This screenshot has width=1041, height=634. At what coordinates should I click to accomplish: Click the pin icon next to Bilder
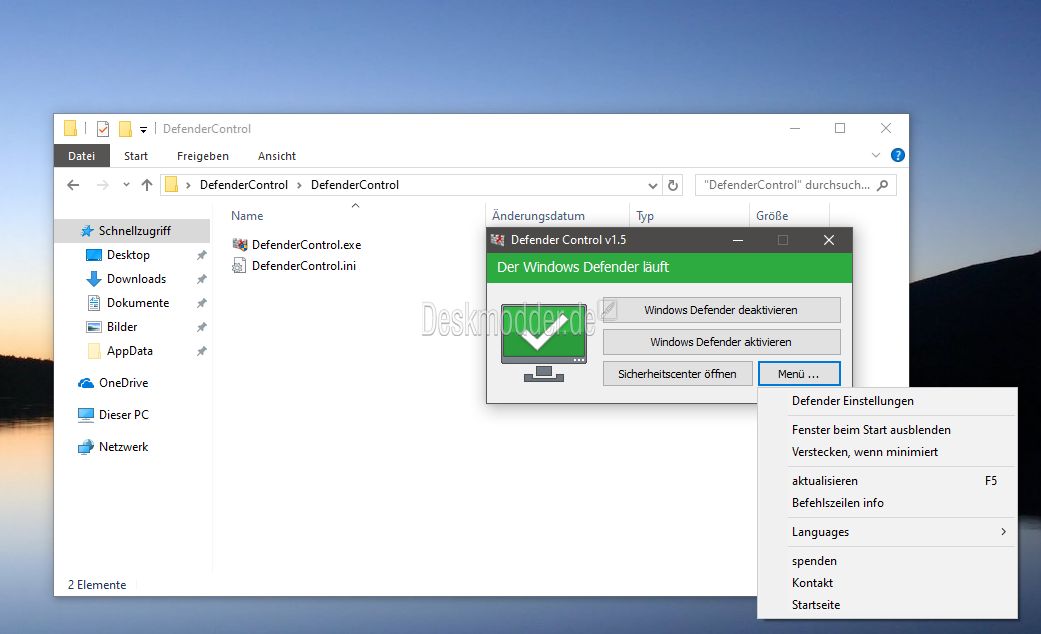[201, 327]
